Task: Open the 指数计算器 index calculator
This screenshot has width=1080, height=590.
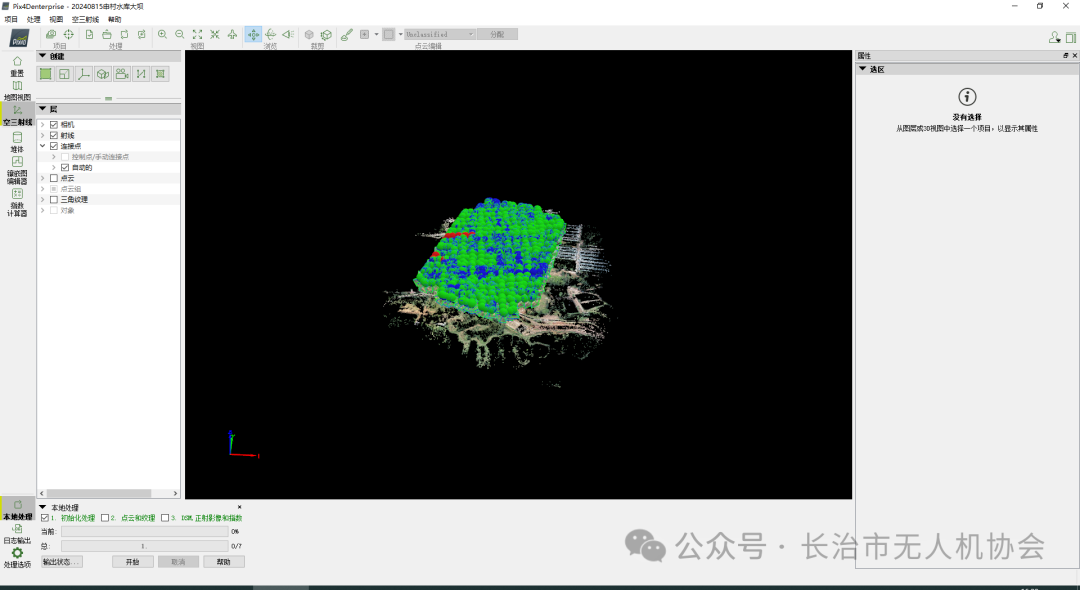Action: point(17,202)
